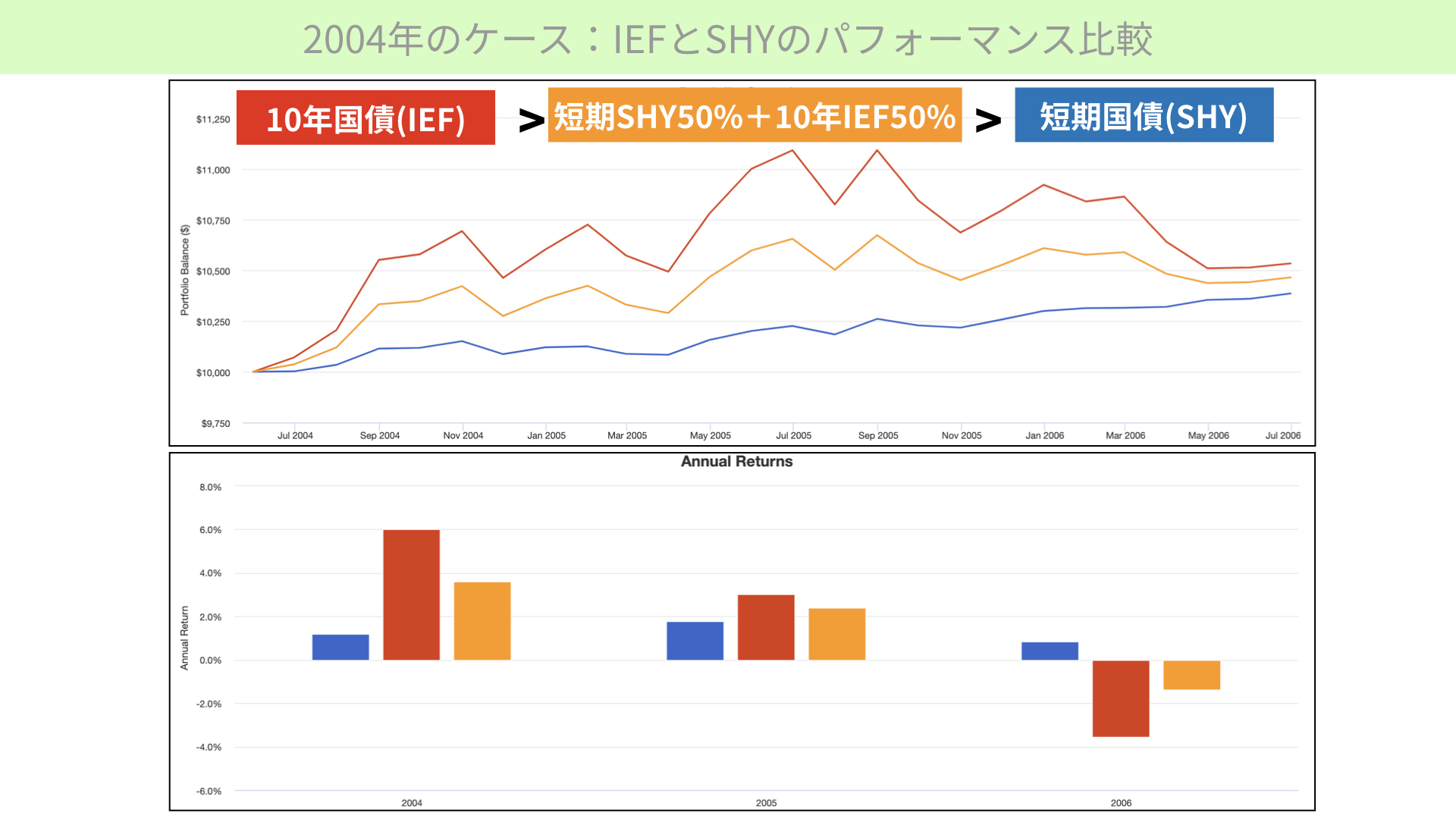Select the blue 短期国債(SHY) label box
Image resolution: width=1456 pixels, height=819 pixels.
1144,115
